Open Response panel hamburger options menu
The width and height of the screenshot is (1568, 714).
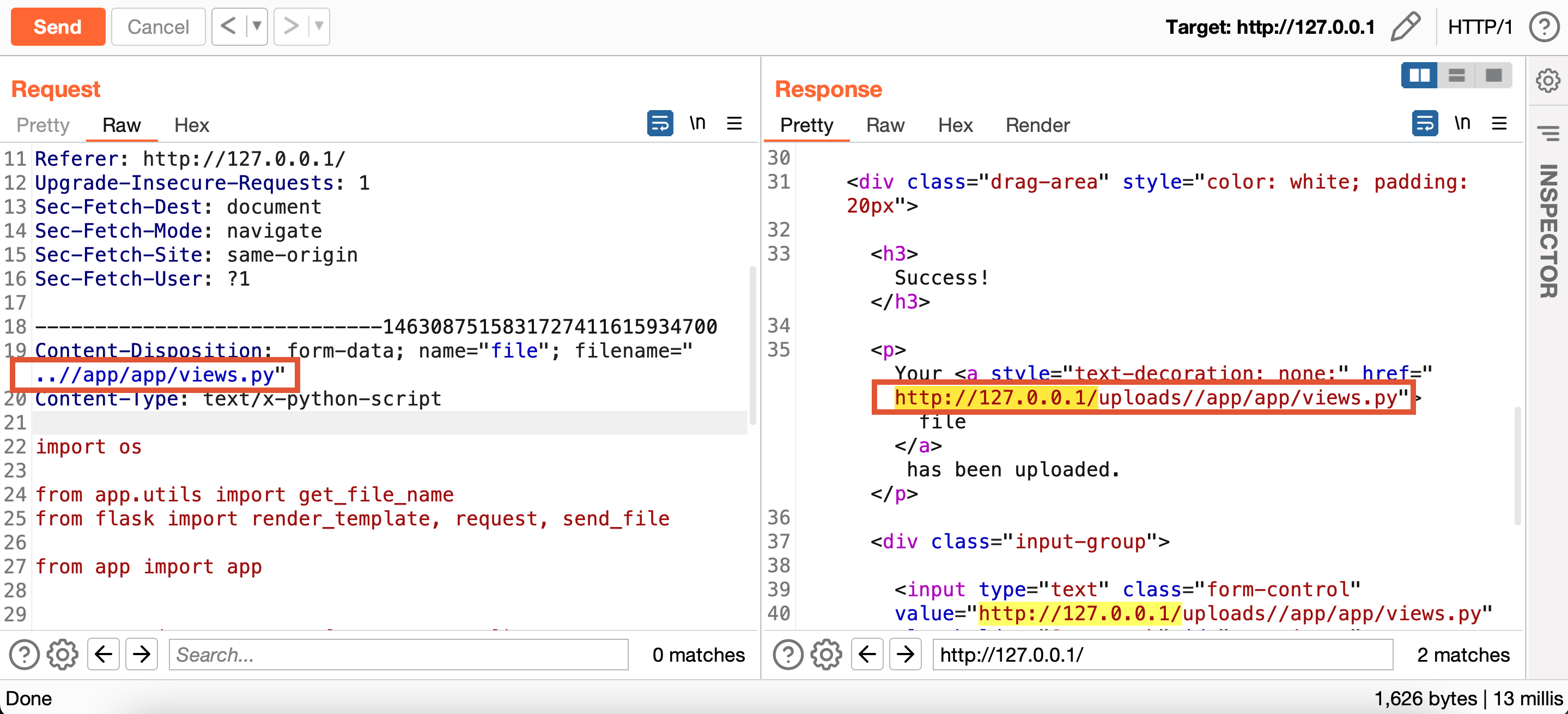[x=1499, y=124]
